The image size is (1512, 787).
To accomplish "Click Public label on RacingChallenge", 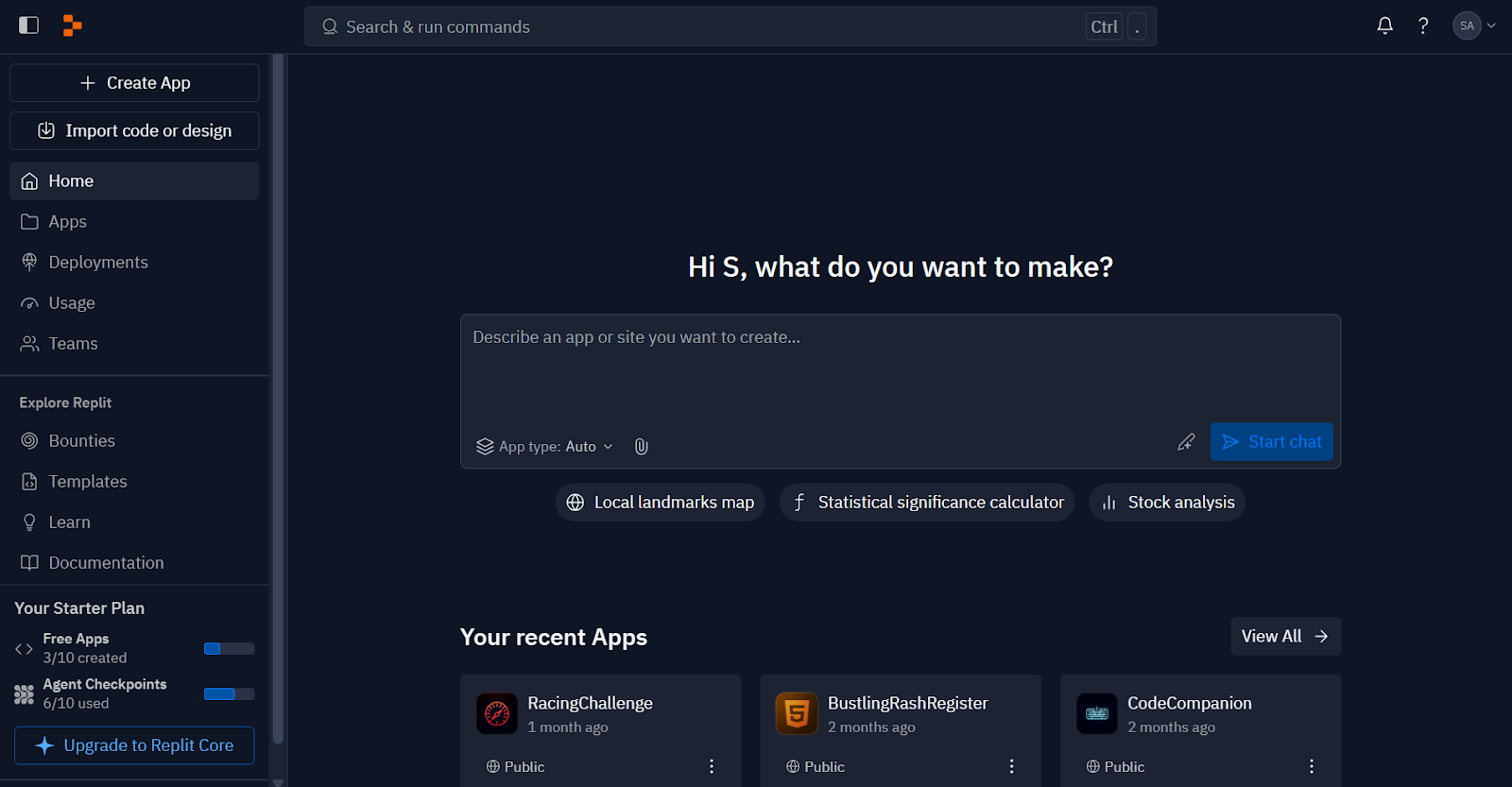I will coord(524,766).
